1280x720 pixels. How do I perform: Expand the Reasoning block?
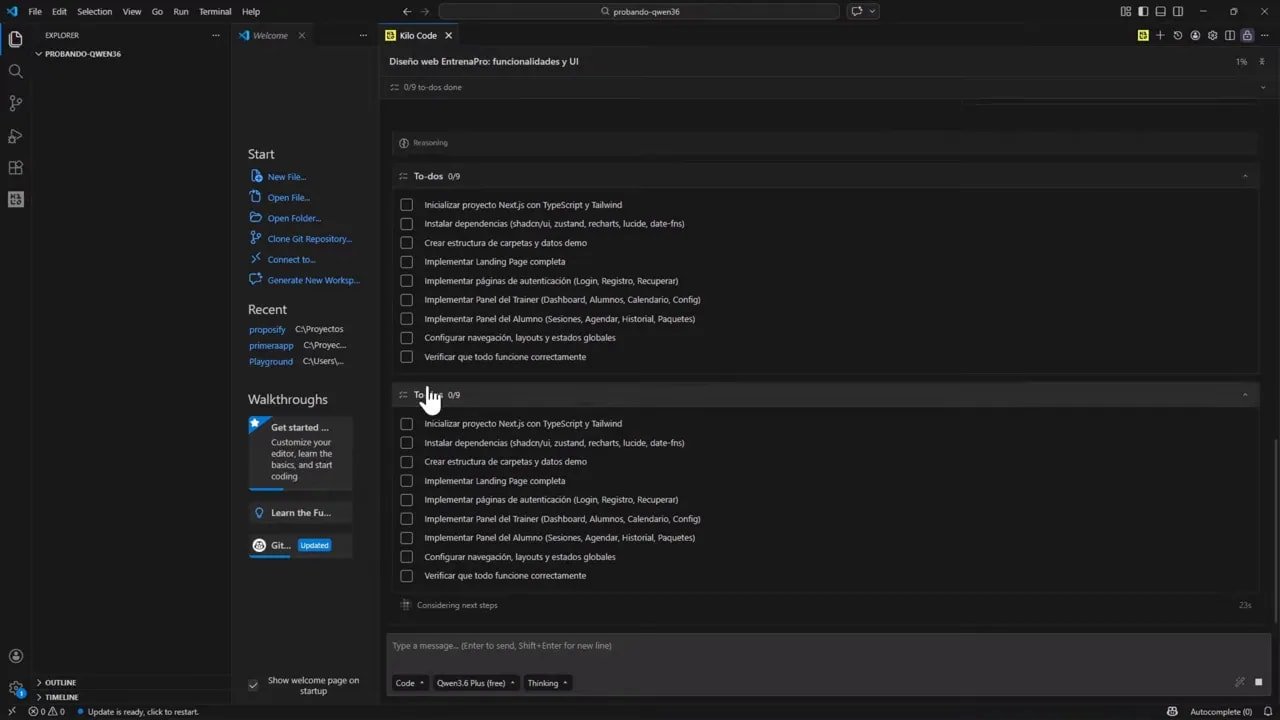pos(826,142)
